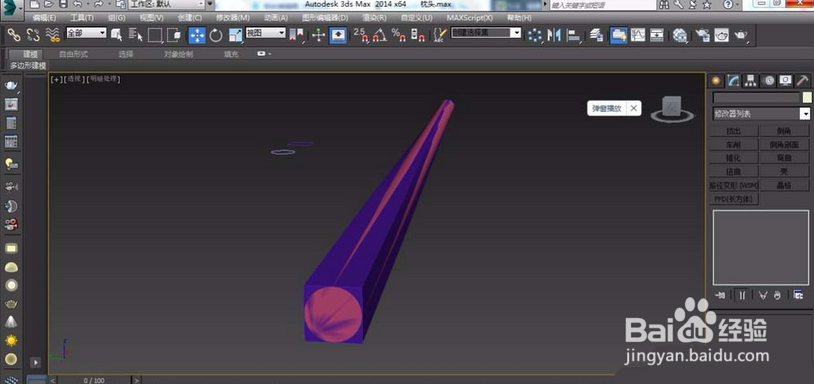Switch to the Utilities hammer panel tab
Image resolution: width=814 pixels, height=384 pixels.
pyautogui.click(x=802, y=80)
